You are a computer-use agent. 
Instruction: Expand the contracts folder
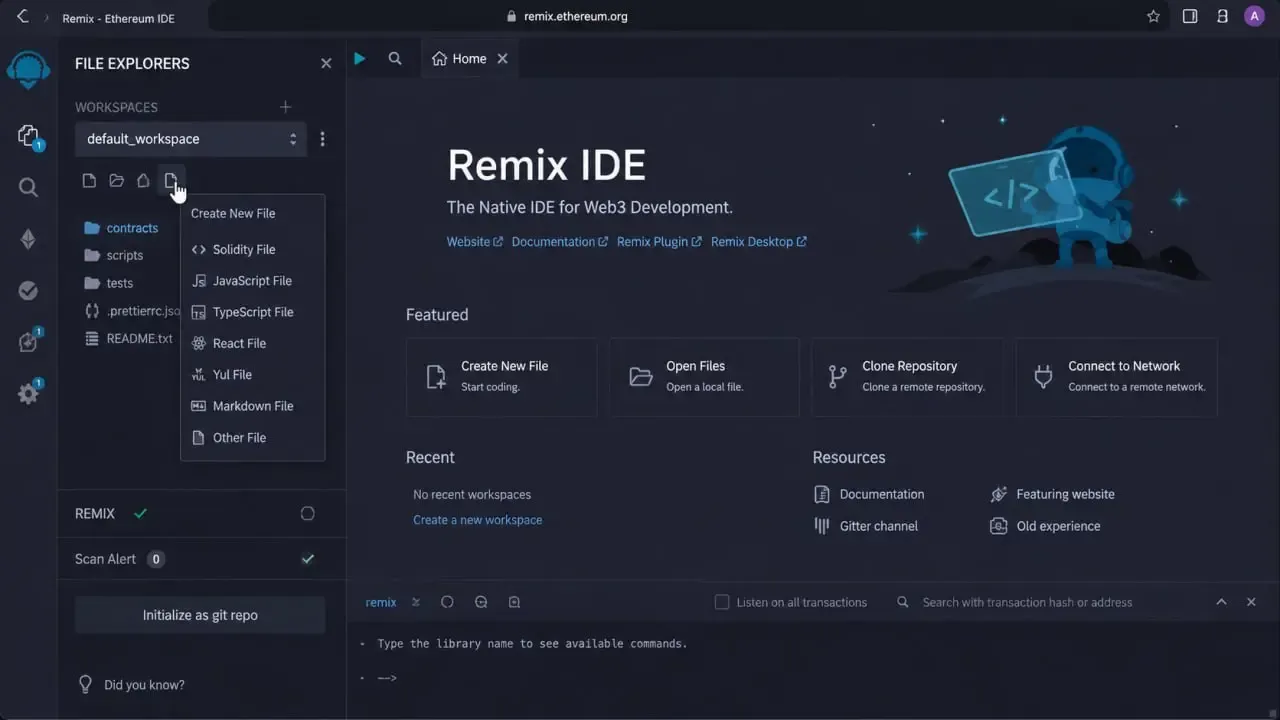click(120, 228)
